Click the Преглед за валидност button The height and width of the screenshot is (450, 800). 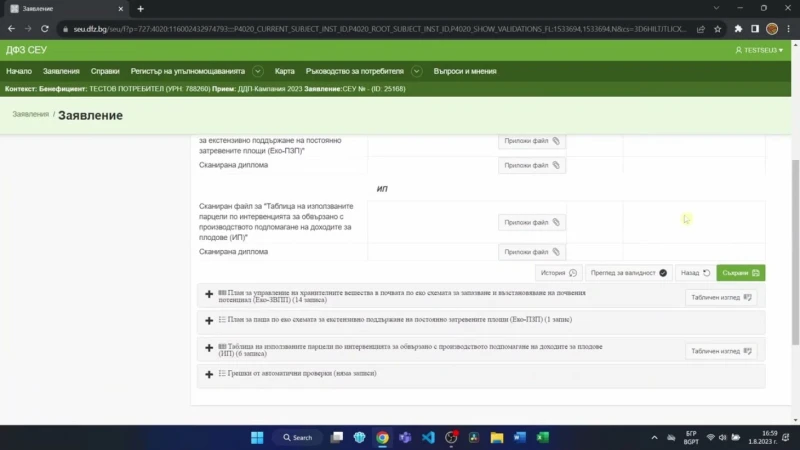[x=629, y=273]
